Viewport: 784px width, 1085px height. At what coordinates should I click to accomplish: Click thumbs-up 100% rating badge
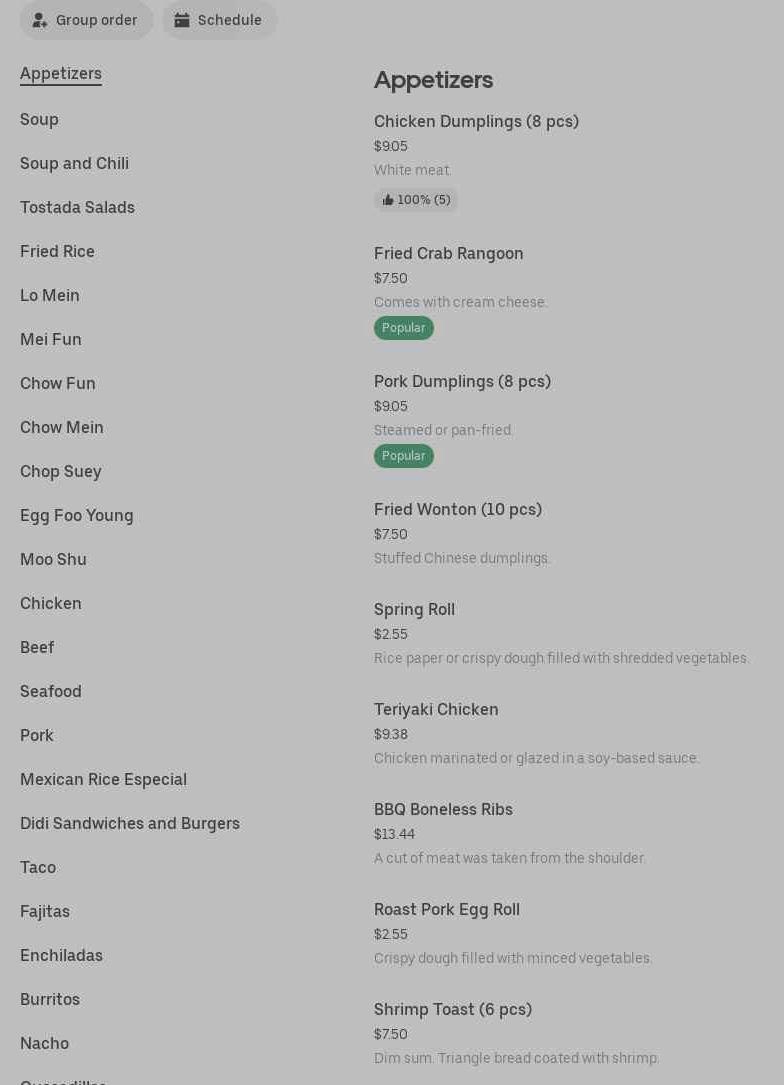click(x=416, y=200)
